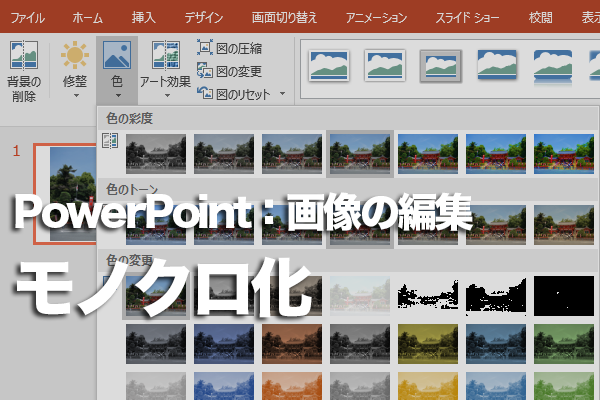Apply the first white-frame picture style
Viewport: 600px width, 400px height.
329,66
